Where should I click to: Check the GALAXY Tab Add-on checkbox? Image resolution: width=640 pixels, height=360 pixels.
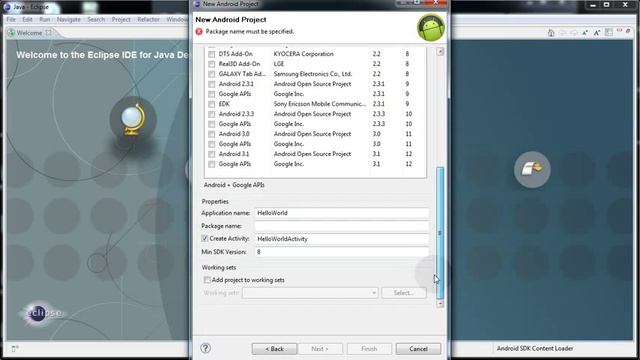click(x=211, y=74)
